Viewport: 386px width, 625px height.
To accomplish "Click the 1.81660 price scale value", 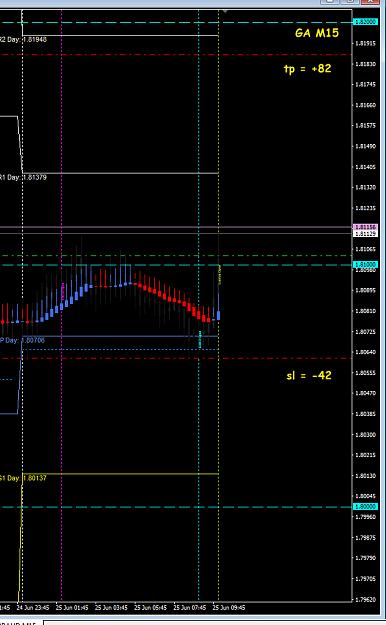I will point(366,105).
